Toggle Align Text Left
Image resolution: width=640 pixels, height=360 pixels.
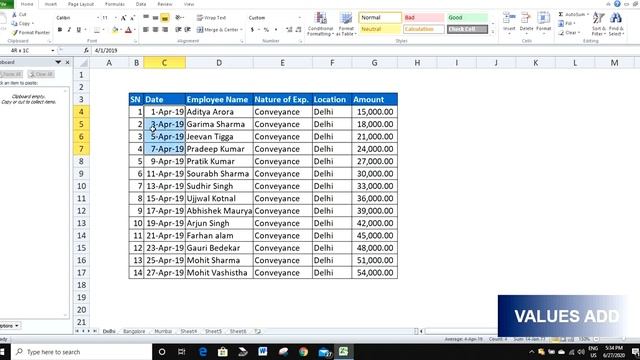146,30
